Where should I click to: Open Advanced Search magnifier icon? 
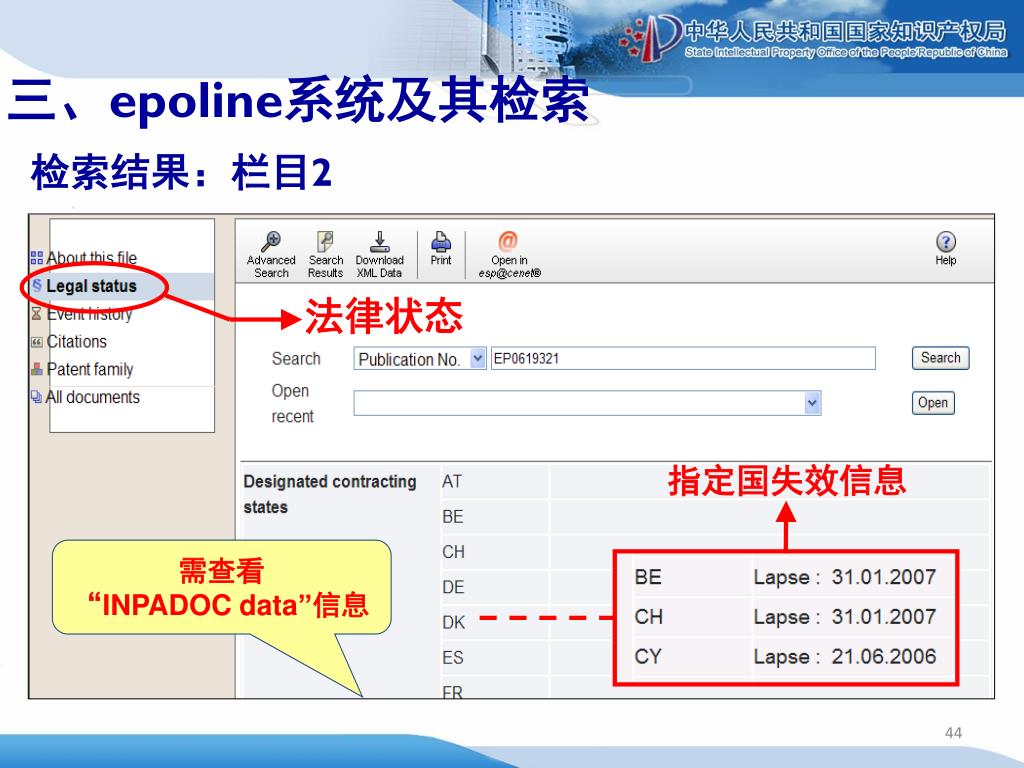click(x=271, y=242)
